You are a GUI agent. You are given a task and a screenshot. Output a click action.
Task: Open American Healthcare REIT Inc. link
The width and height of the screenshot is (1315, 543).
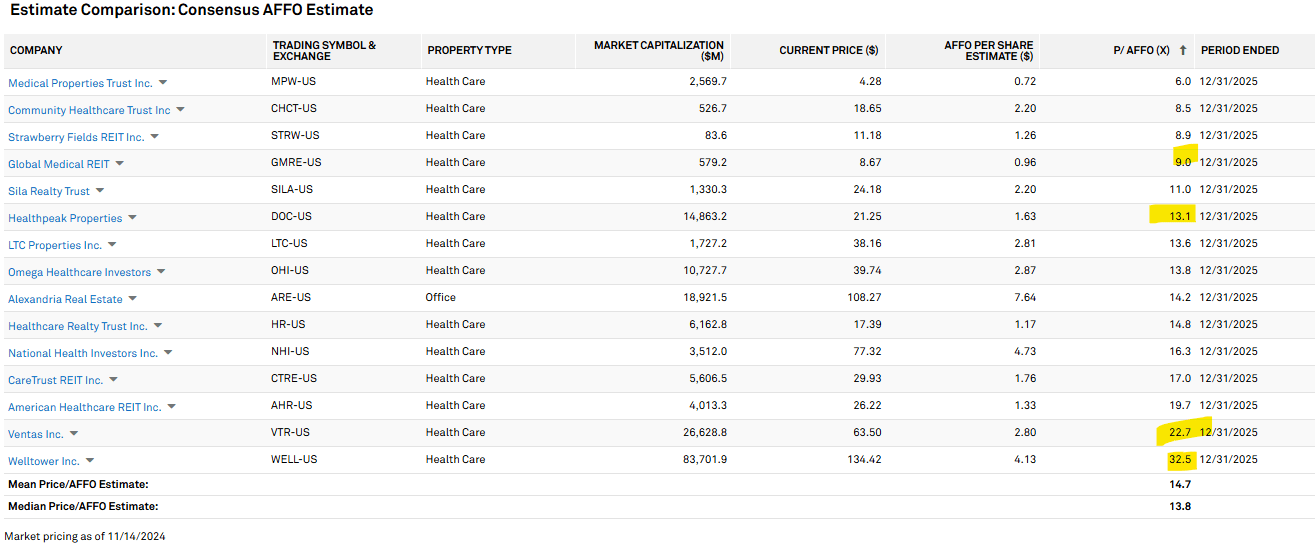pos(85,407)
